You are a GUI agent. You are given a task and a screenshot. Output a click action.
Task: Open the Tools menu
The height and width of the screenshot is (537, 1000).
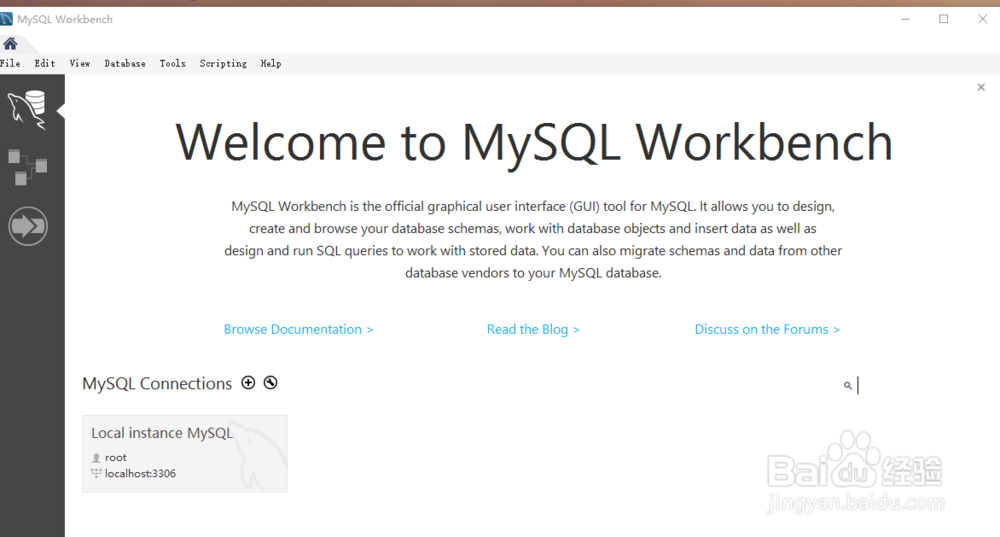click(172, 63)
